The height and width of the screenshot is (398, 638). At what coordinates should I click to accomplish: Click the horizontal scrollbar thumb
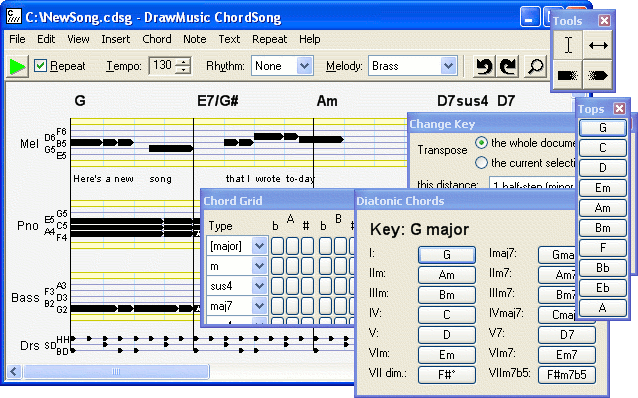click(116, 371)
